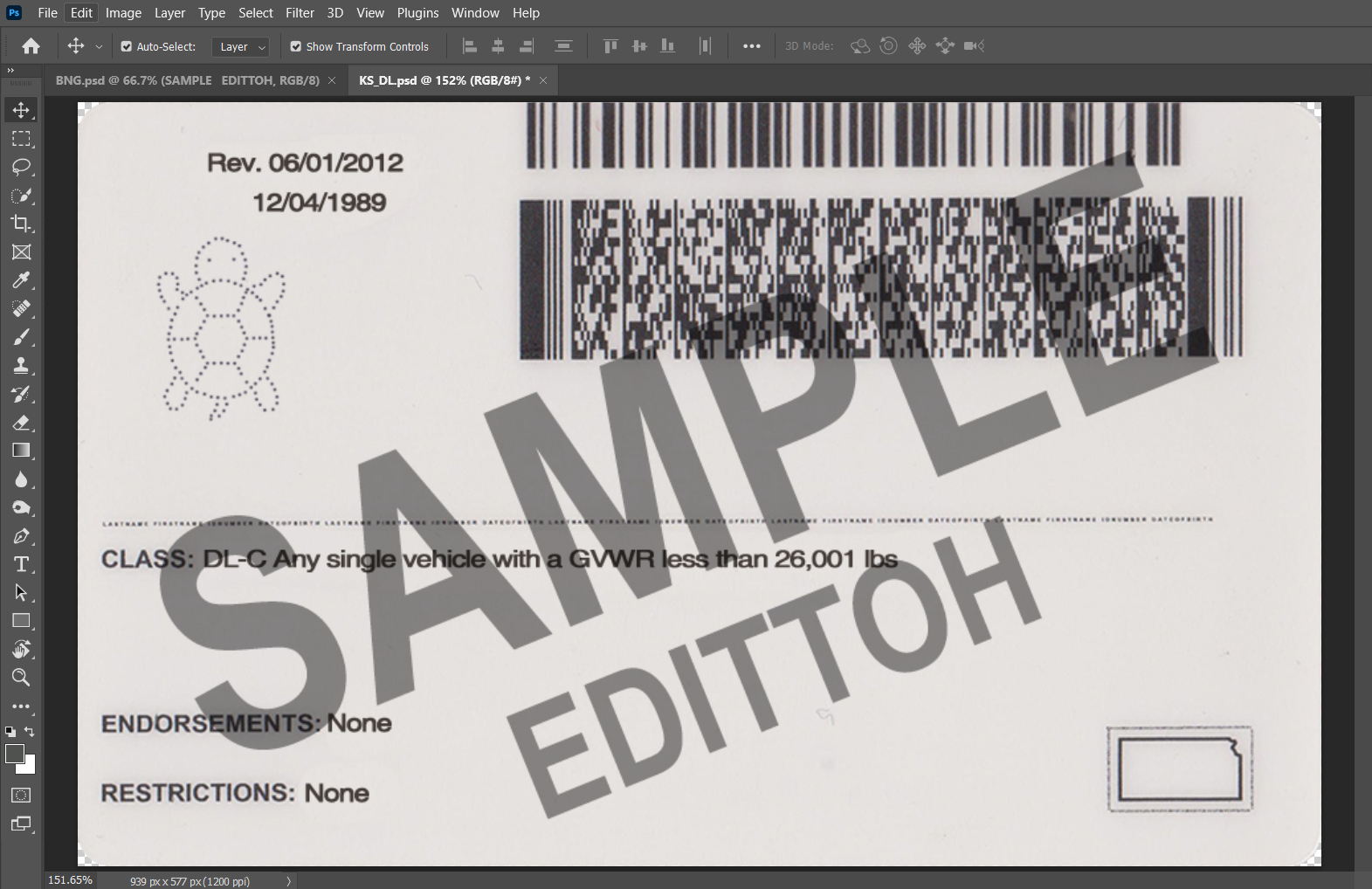The height and width of the screenshot is (889, 1372).
Task: Open the Plugins menu
Action: click(x=417, y=13)
